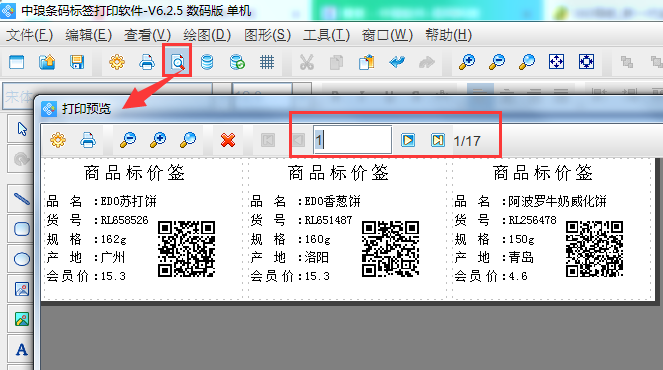Click the print preview magnifier icon
663x370 pixels.
(177, 62)
